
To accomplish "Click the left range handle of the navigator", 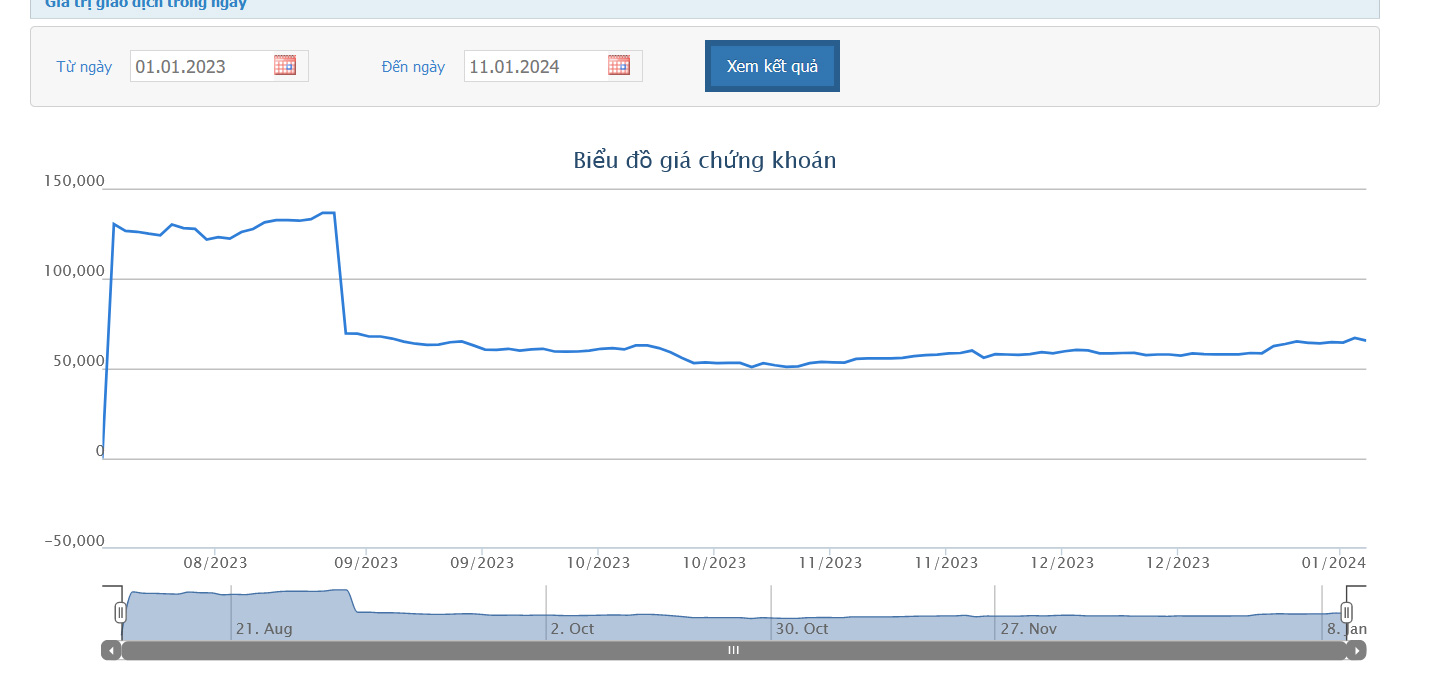I will 121,612.
